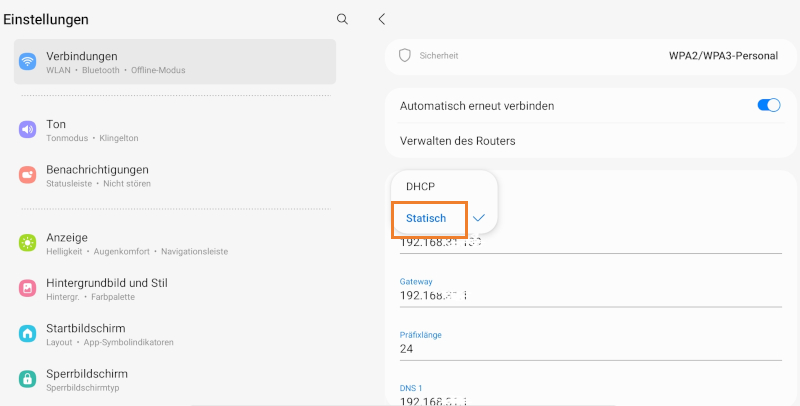Click the Statusleiste Nicht stören subtitle
This screenshot has width=800, height=406.
[x=98, y=184]
